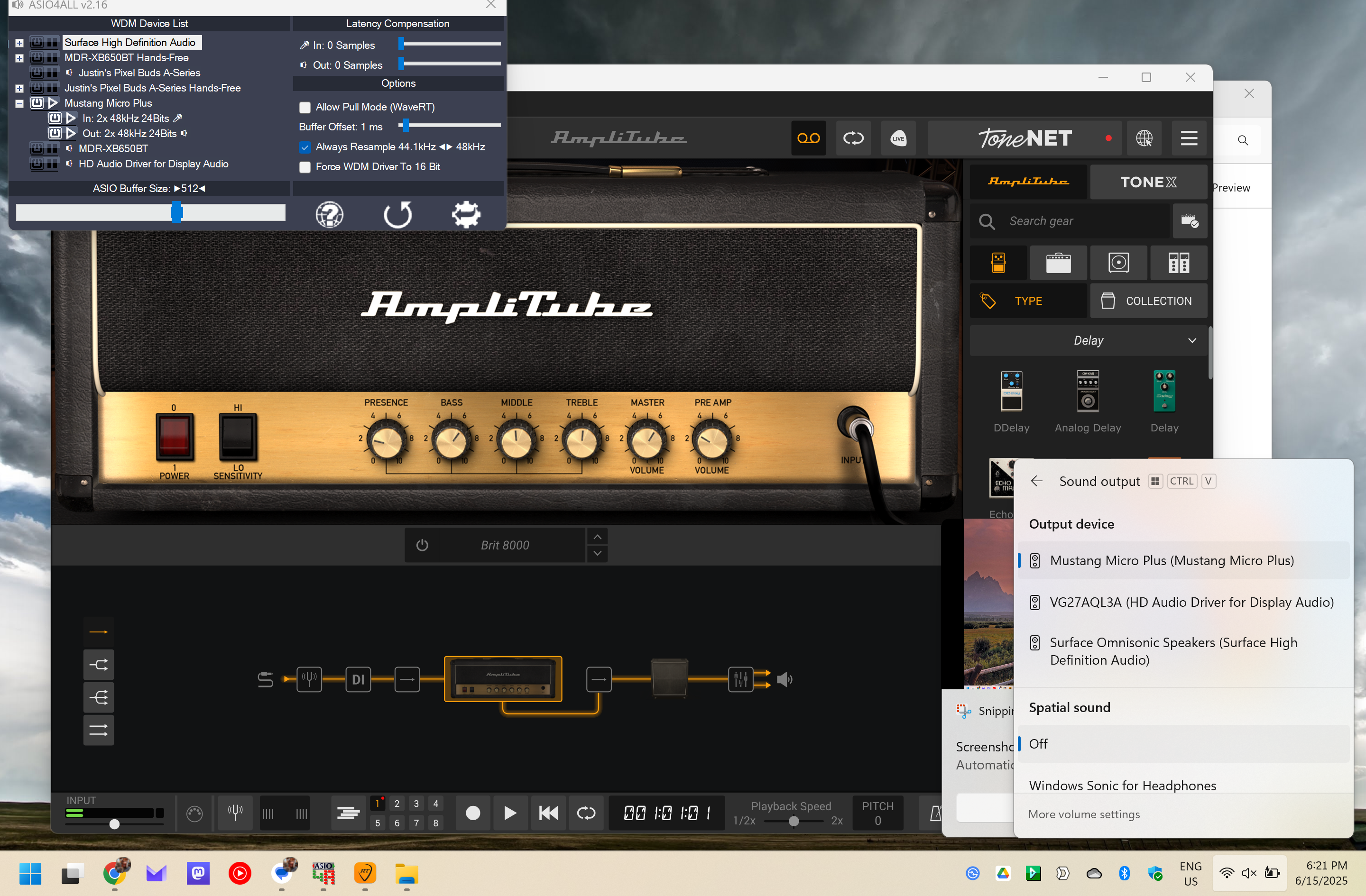Toggle the loop button in transport

(x=585, y=812)
